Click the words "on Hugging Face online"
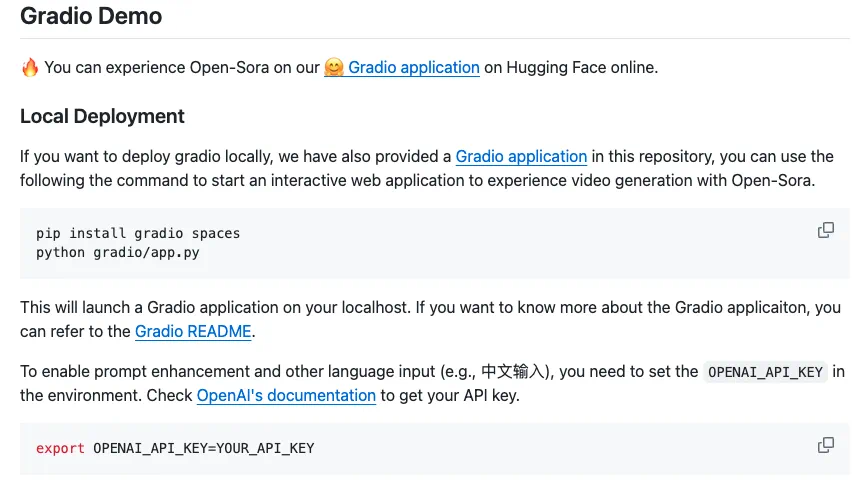 pos(570,68)
